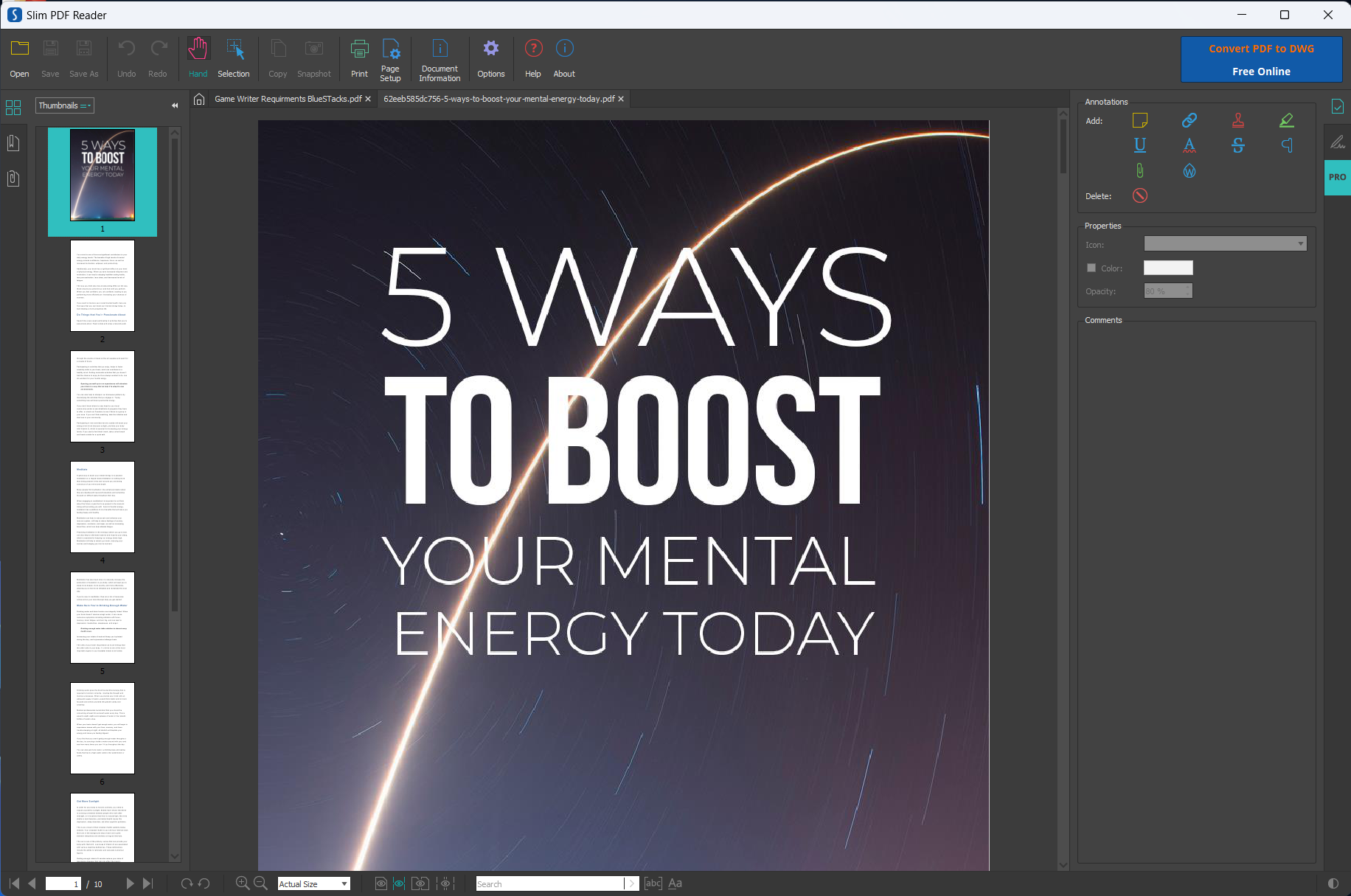Open the PRO side tab
The height and width of the screenshot is (896, 1351).
1337,177
